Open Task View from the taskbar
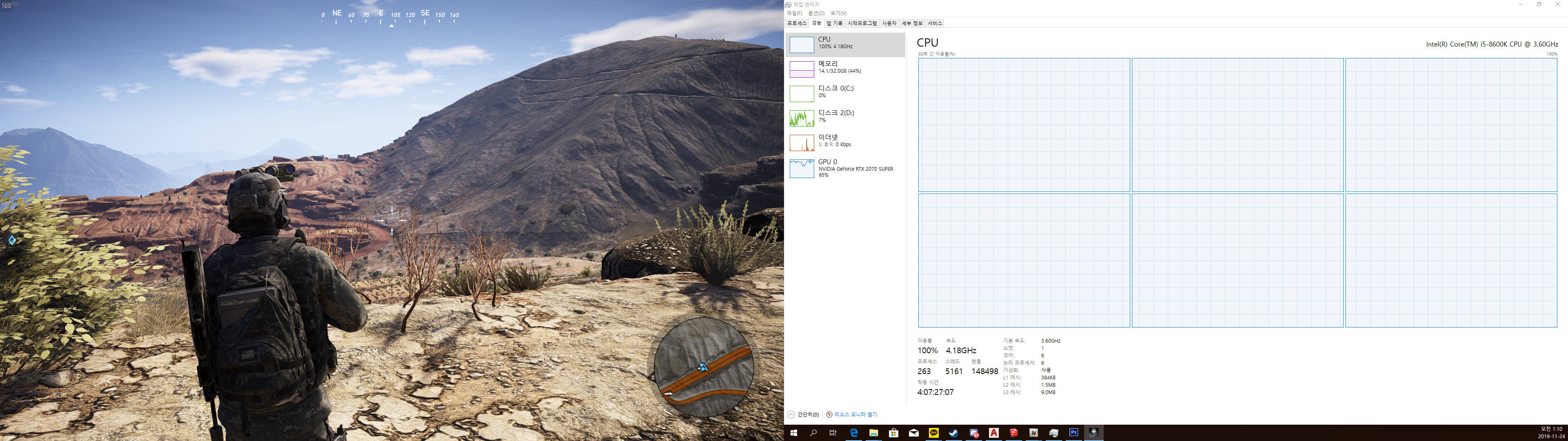The width and height of the screenshot is (1568, 441). pyautogui.click(x=833, y=433)
